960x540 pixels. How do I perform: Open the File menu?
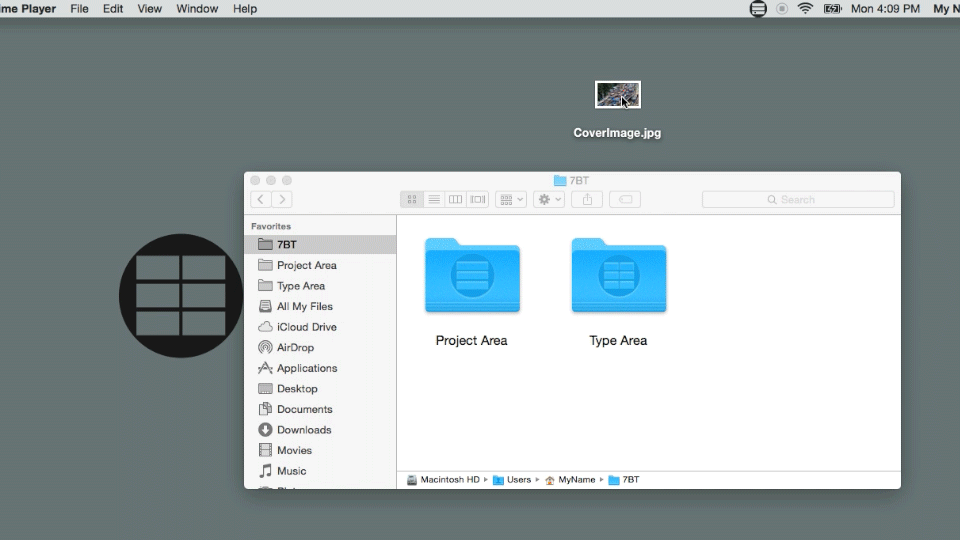click(x=79, y=9)
